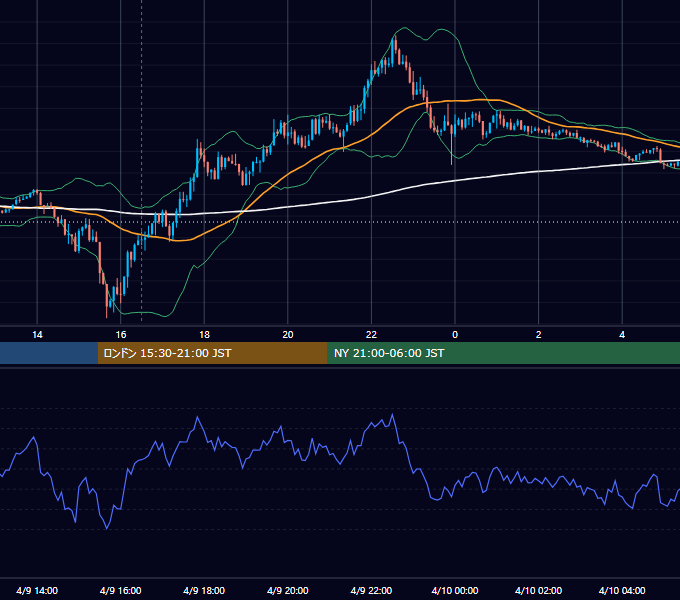The image size is (680, 600).
Task: Click hour label 18 on the price chart axis
Action: point(204,335)
